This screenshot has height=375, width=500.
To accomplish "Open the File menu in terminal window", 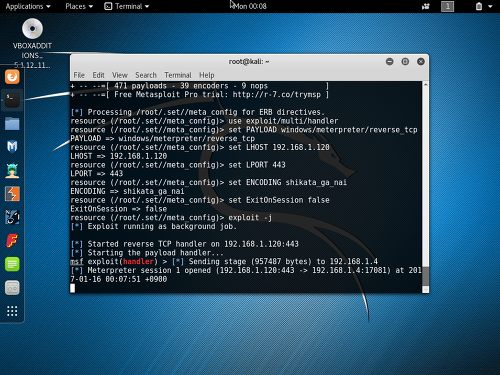I will 79,75.
